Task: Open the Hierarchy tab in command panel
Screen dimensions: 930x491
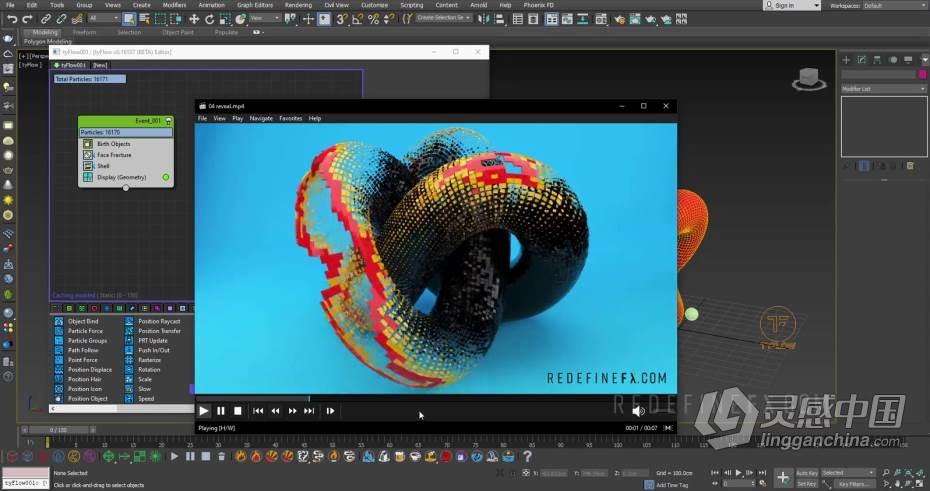Action: point(877,60)
